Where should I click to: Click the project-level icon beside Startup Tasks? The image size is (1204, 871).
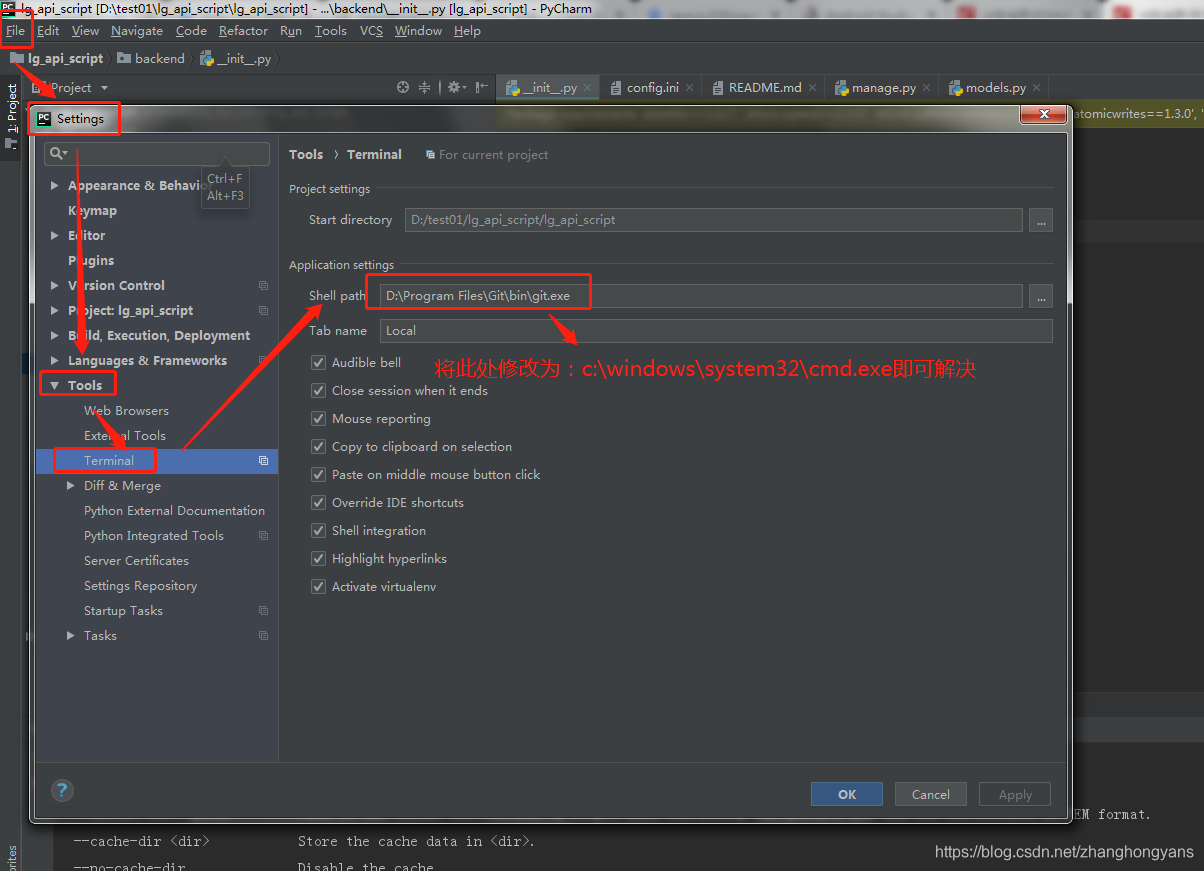264,611
